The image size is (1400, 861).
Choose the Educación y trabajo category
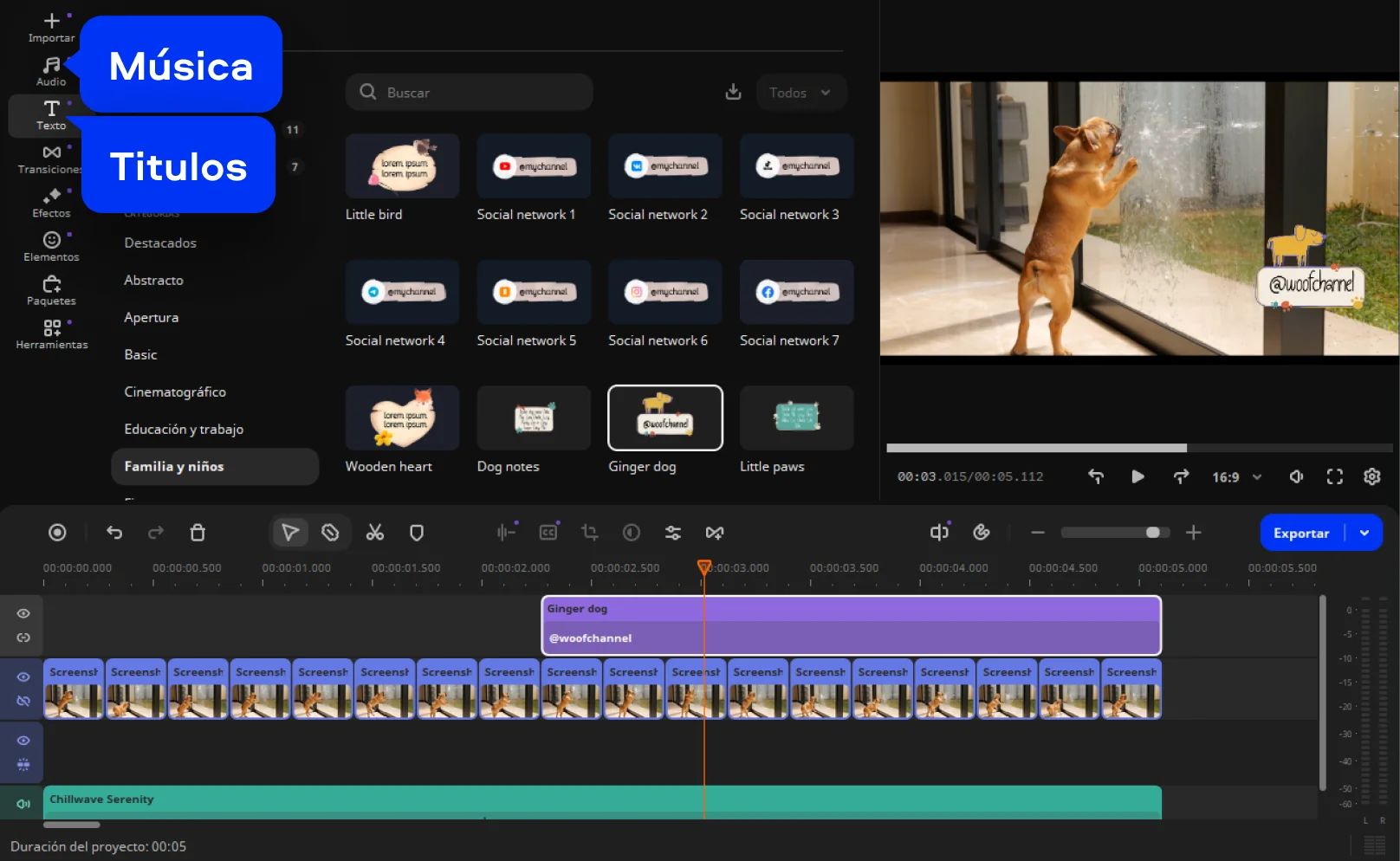[x=184, y=430]
